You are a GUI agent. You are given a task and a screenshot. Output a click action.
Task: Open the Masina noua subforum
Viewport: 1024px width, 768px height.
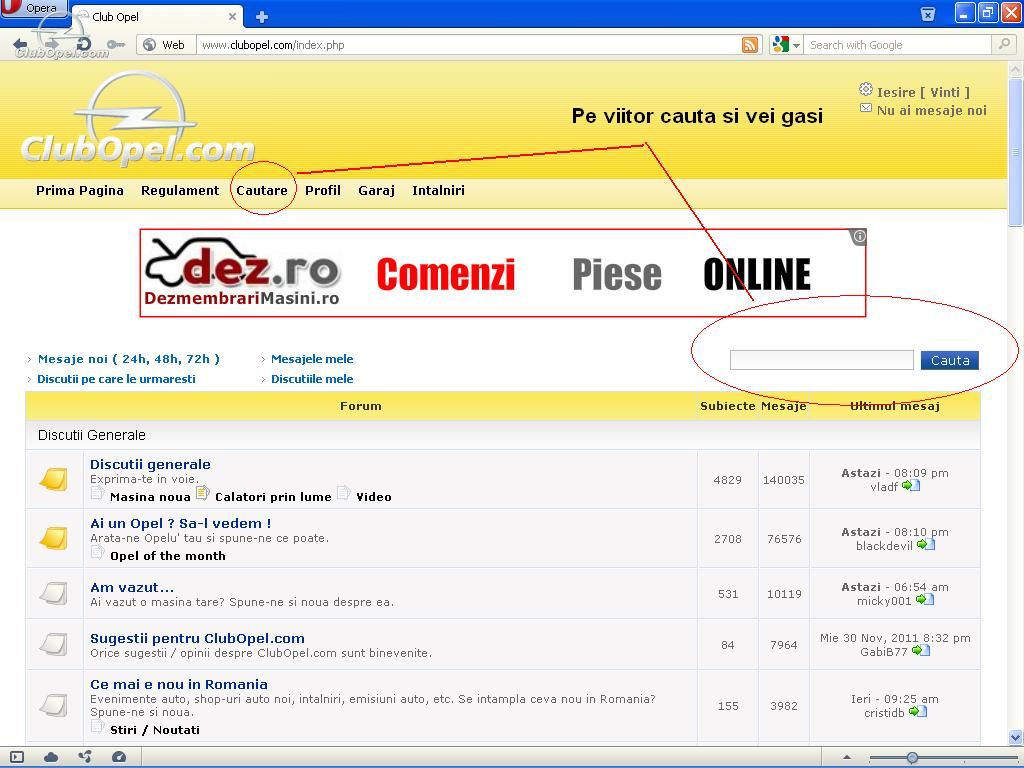150,497
